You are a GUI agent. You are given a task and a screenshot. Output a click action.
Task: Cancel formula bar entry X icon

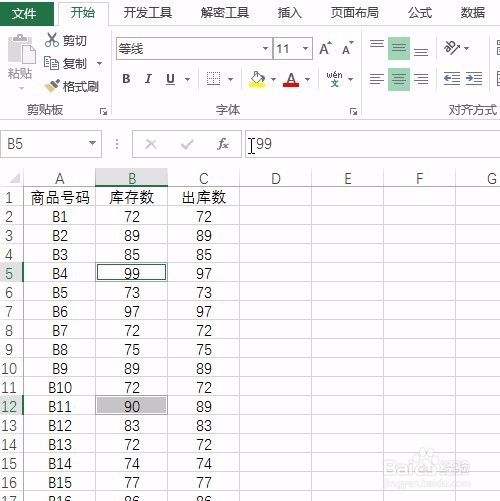(x=151, y=144)
